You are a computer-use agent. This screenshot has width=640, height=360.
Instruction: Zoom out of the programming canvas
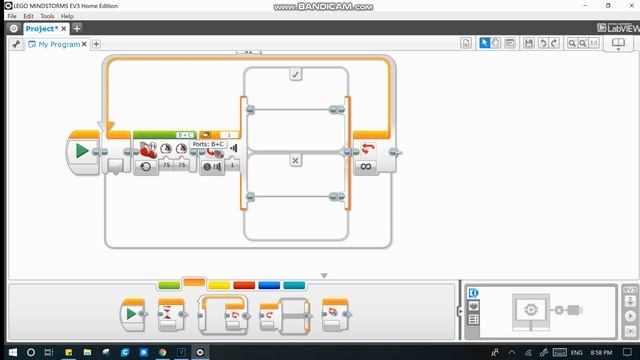[x=572, y=43]
